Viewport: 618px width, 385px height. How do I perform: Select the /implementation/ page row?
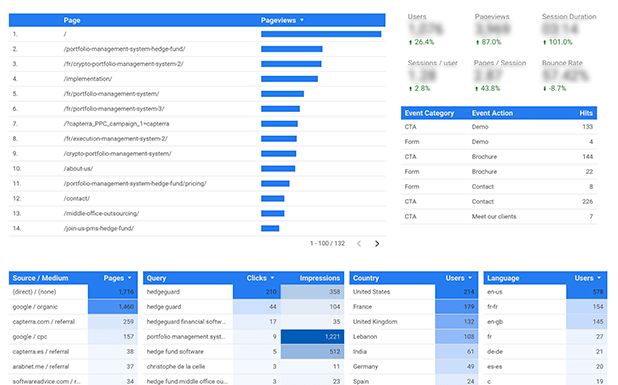(x=197, y=79)
